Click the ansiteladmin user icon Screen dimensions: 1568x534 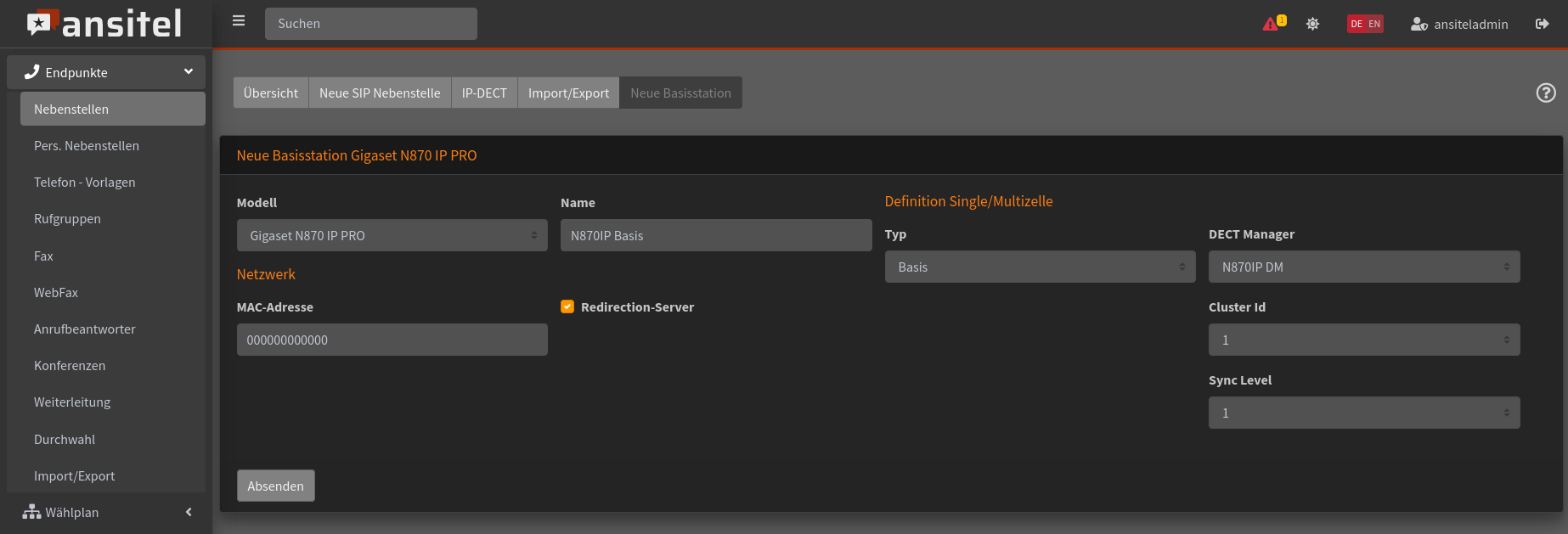point(1419,24)
